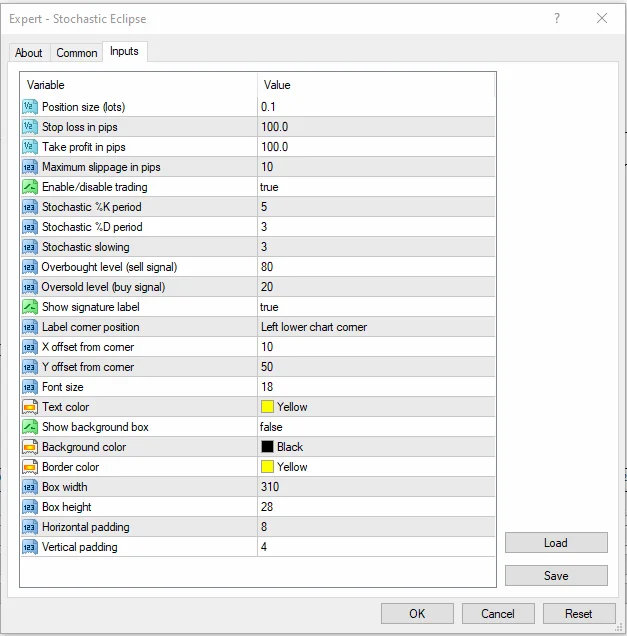The image size is (627, 636).
Task: Click the icon beside Stochastic slowing
Action: coord(30,247)
